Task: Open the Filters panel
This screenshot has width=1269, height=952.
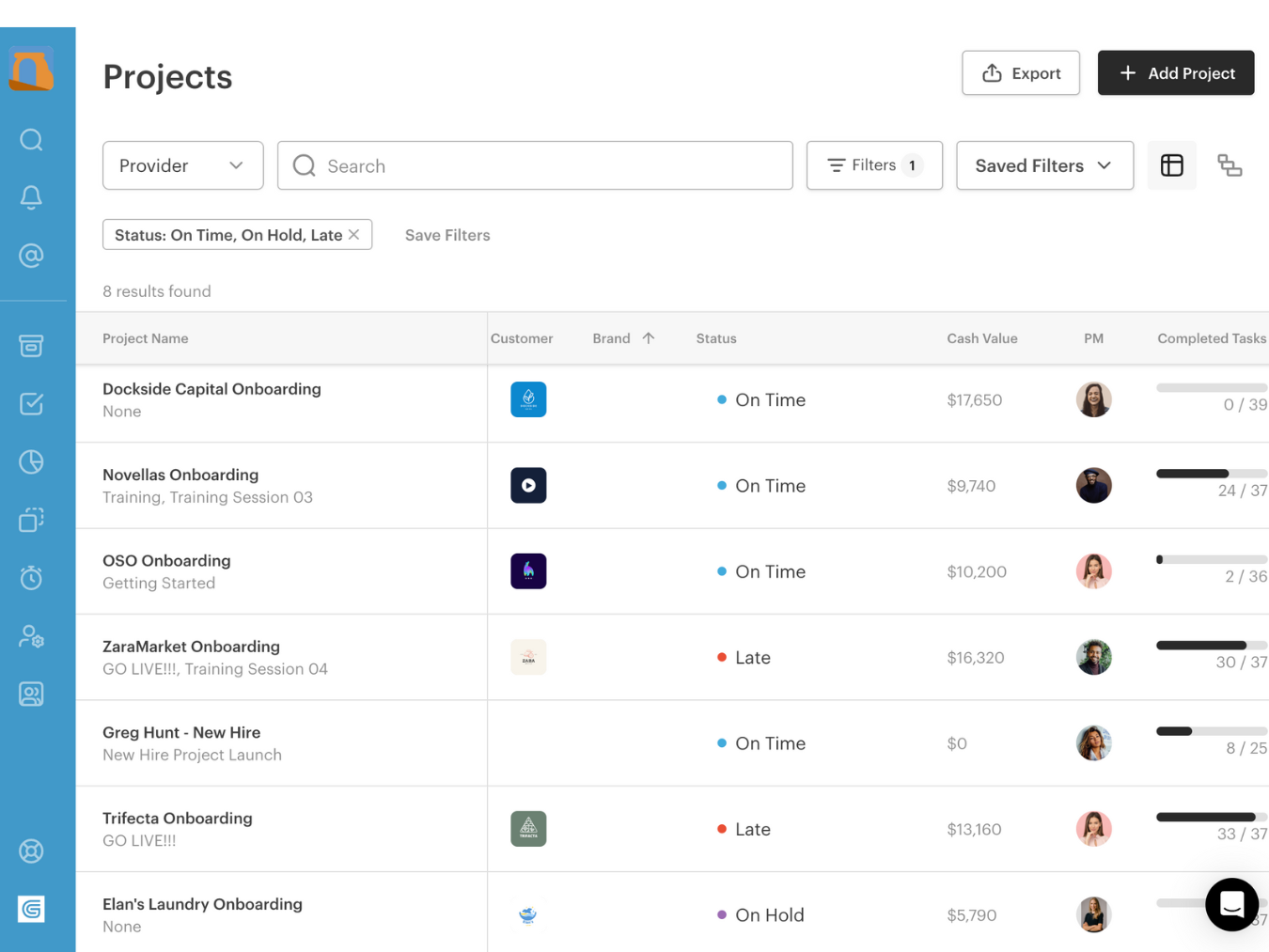Action: coord(873,165)
